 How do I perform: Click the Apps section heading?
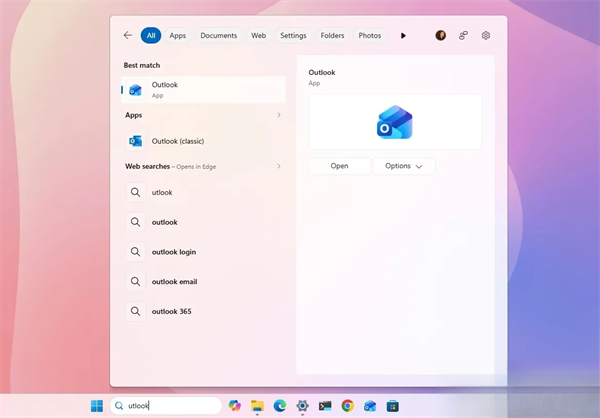point(134,115)
